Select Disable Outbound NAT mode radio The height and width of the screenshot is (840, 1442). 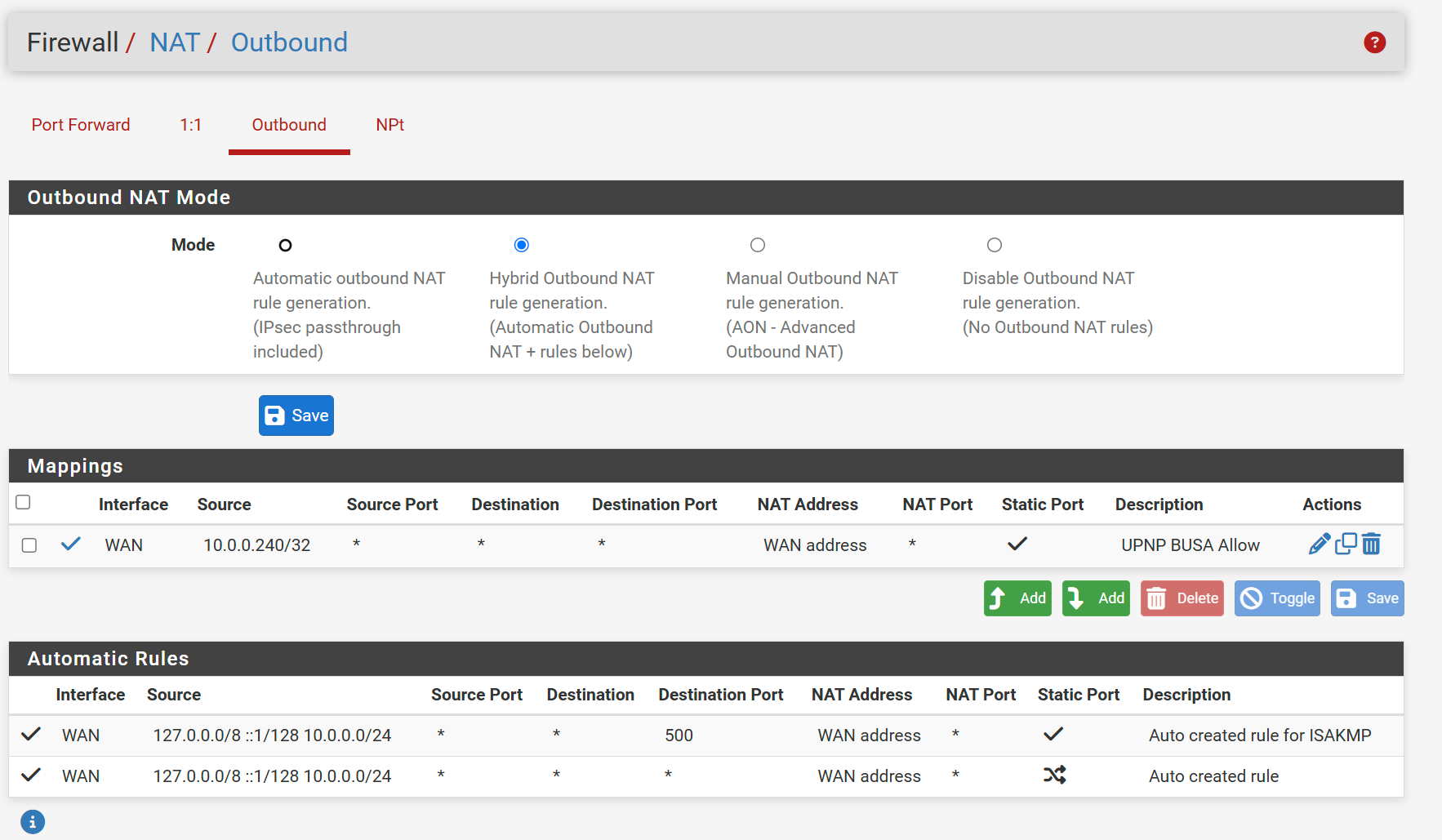tap(994, 245)
